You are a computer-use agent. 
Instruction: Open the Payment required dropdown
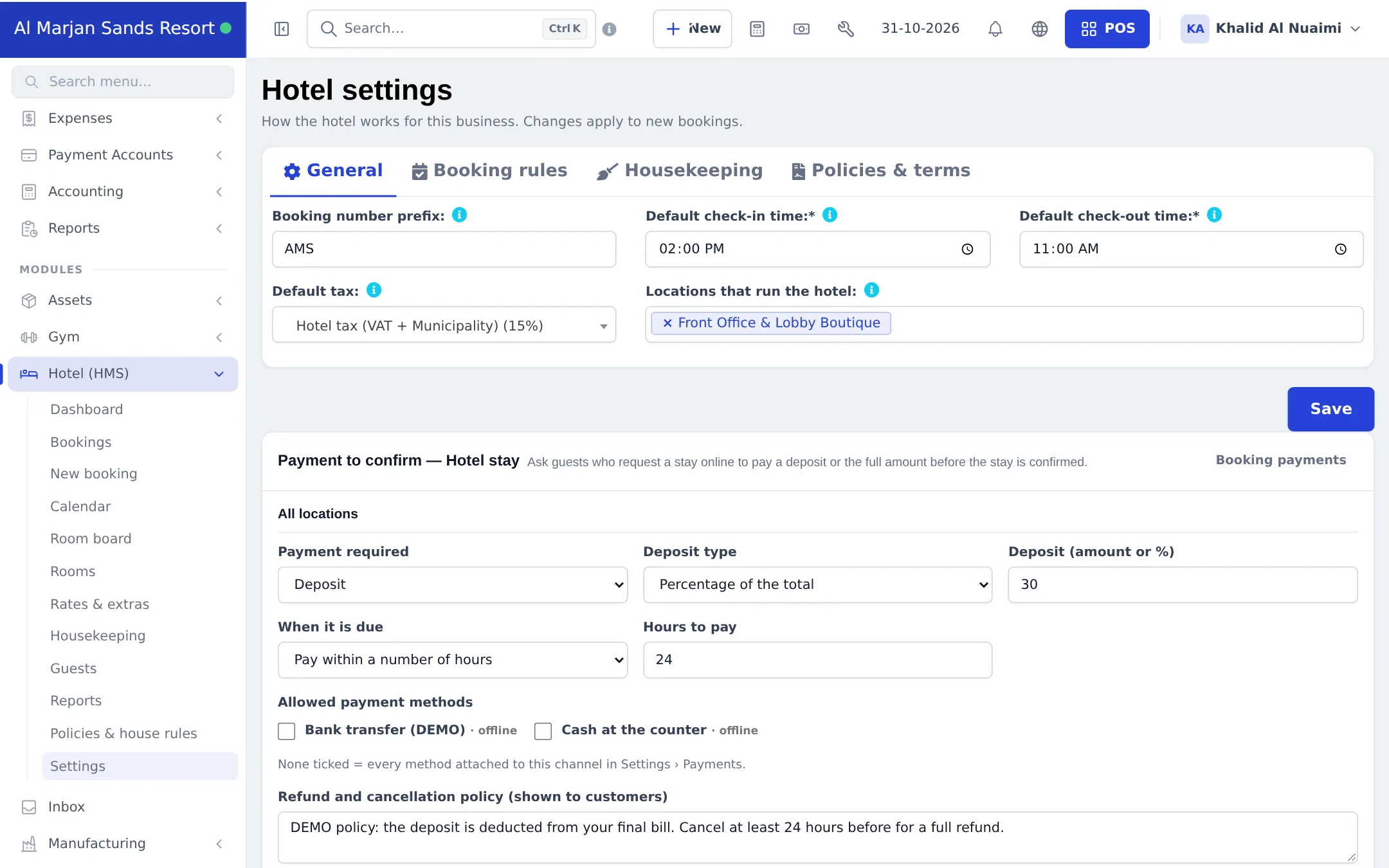click(453, 584)
